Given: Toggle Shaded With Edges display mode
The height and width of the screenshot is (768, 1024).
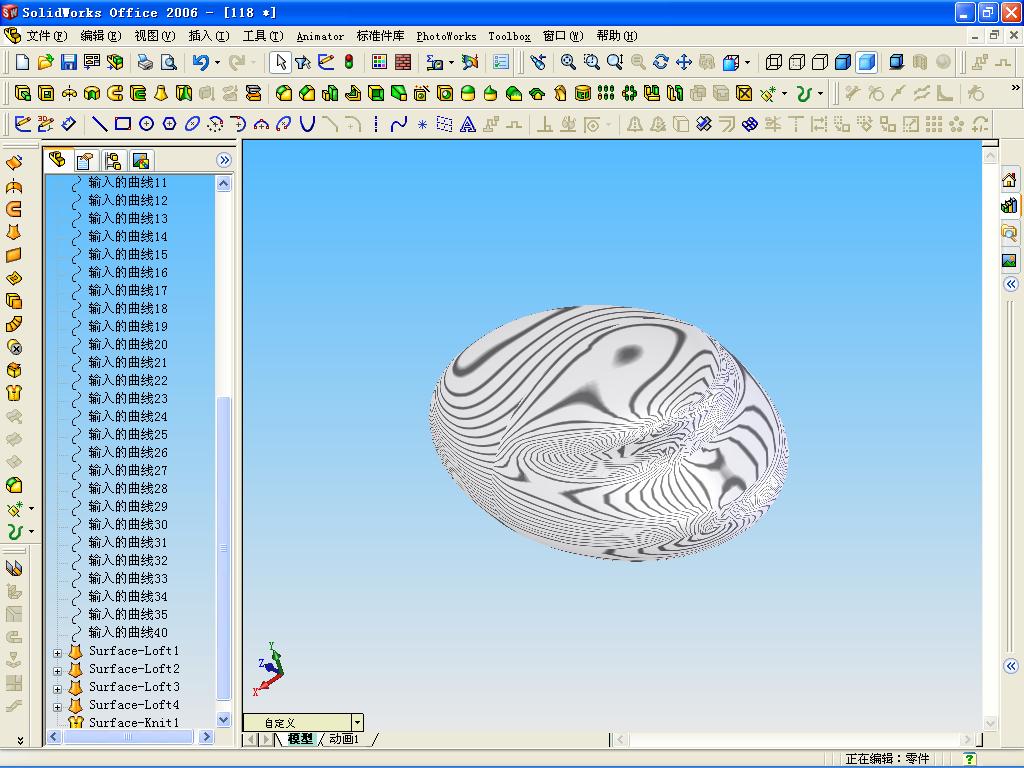Looking at the screenshot, I should (843, 62).
